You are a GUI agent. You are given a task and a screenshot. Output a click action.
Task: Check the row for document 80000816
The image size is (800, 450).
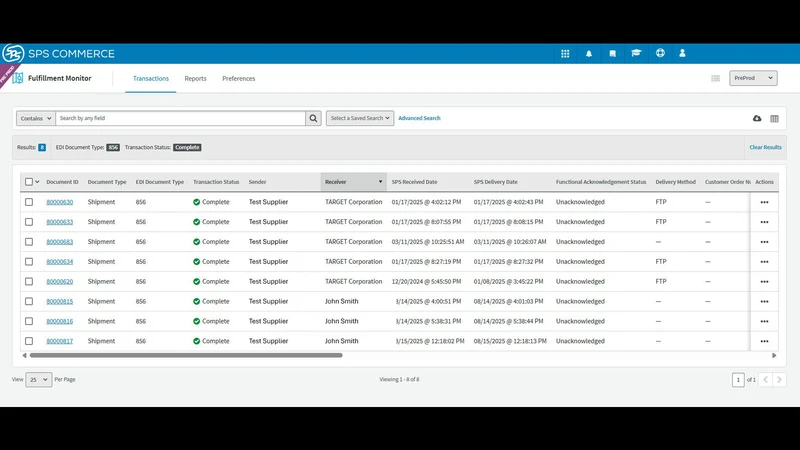[29, 321]
